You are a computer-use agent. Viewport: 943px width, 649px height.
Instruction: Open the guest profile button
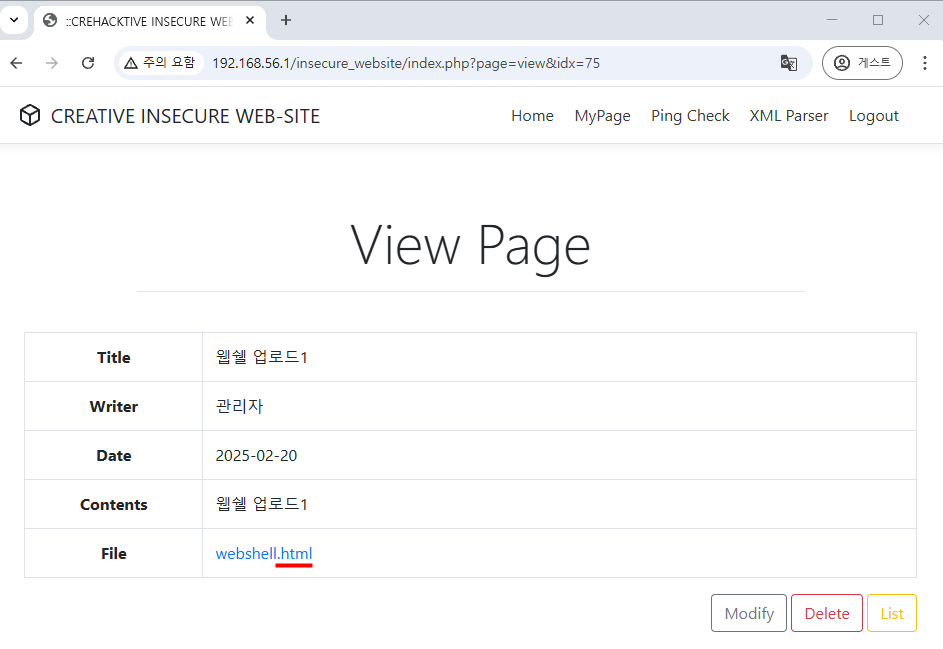(x=862, y=63)
